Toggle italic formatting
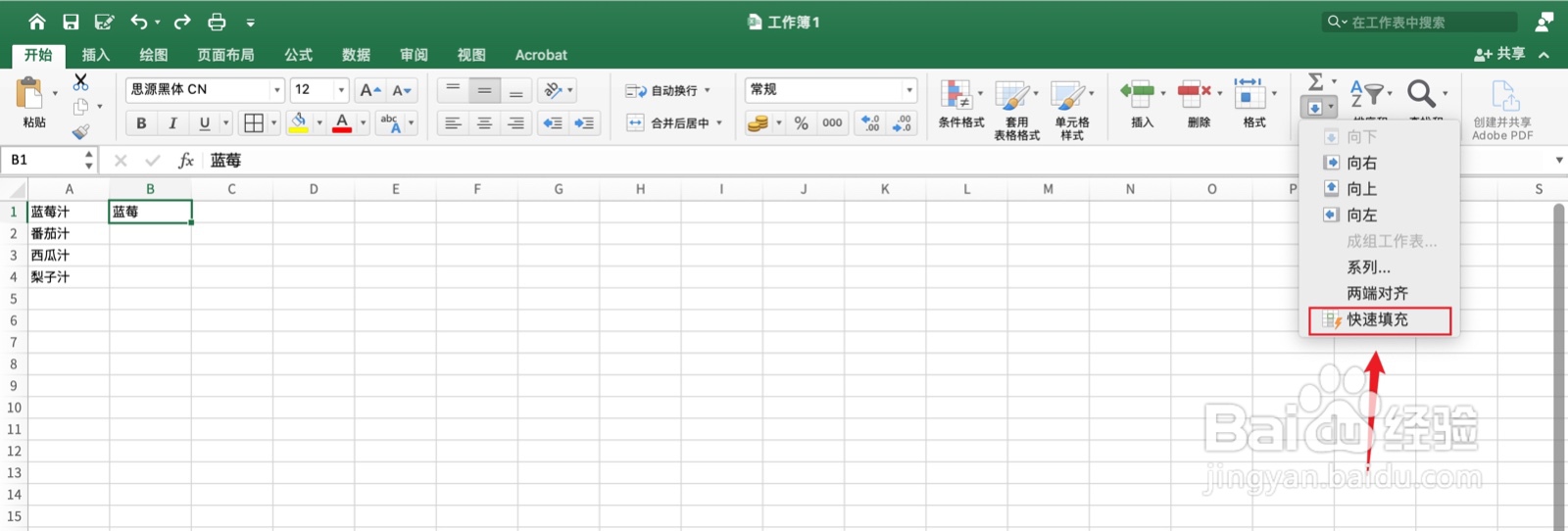The width and height of the screenshot is (1568, 531). coord(172,122)
